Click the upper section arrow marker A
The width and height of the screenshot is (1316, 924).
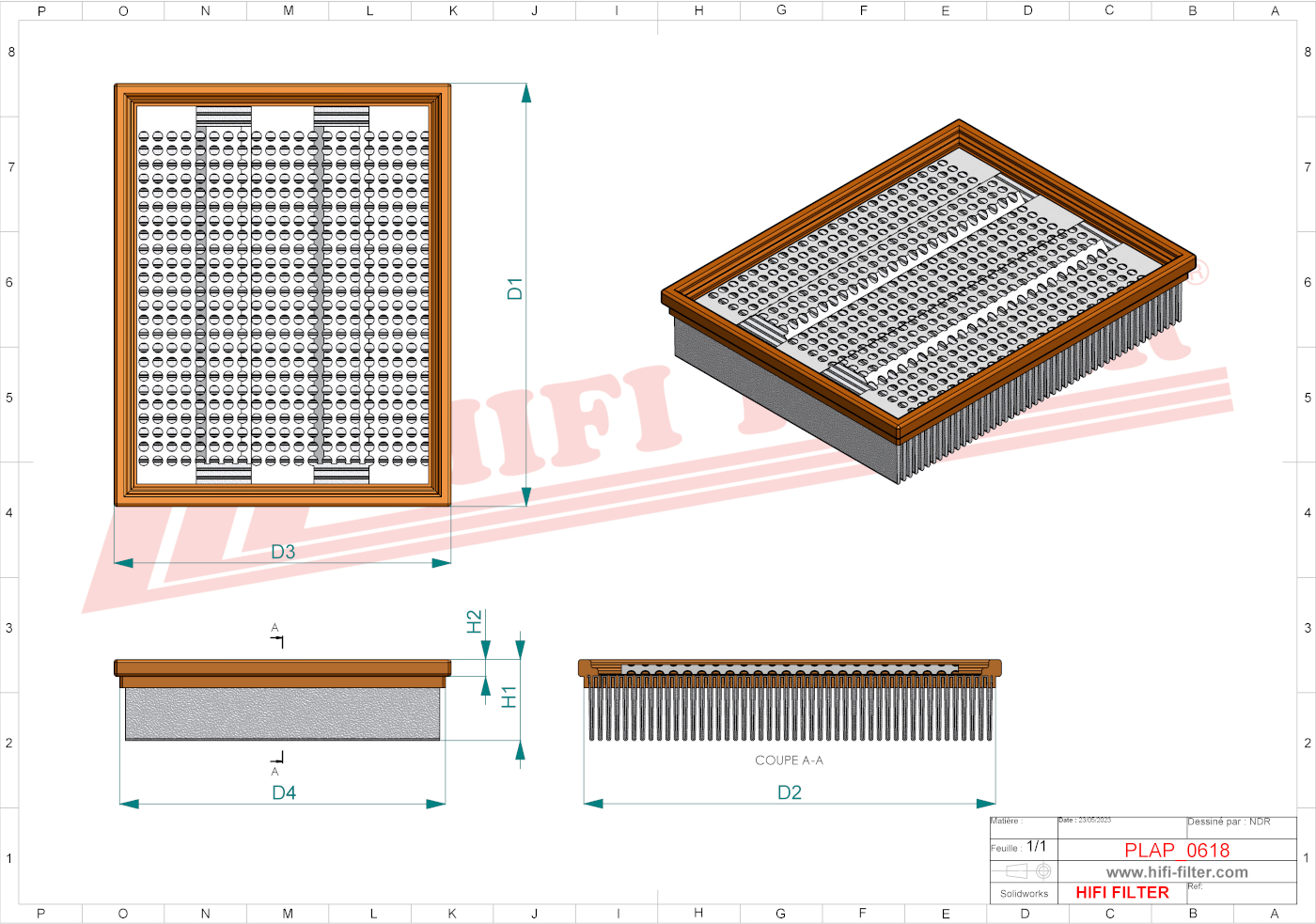tap(277, 636)
